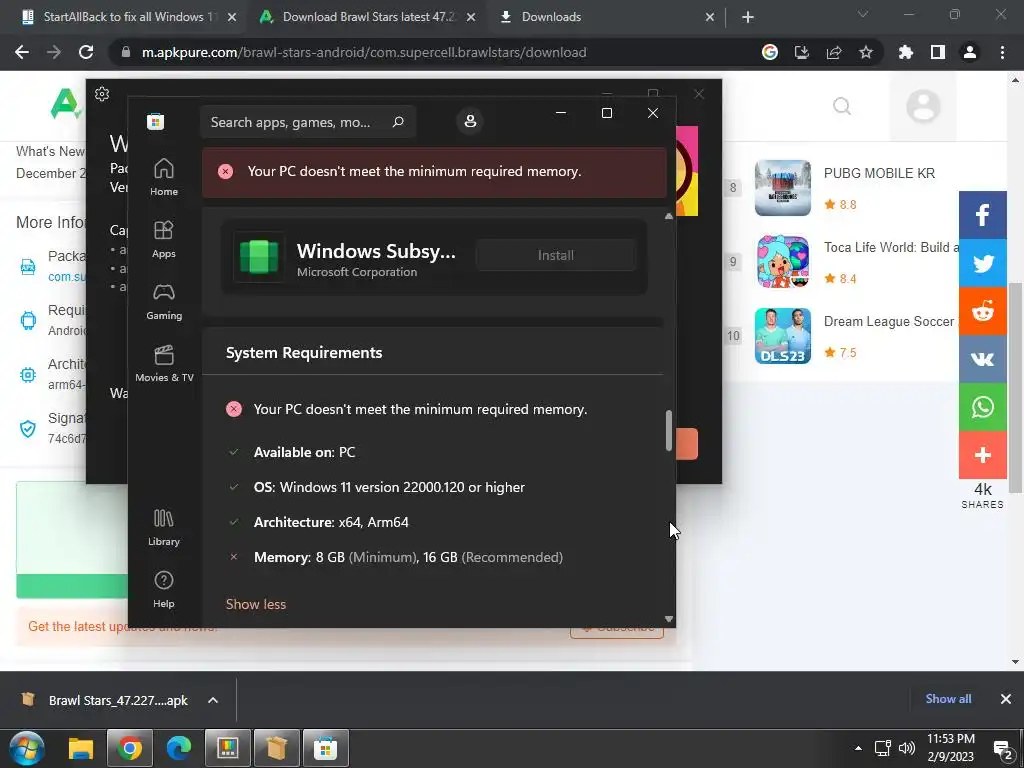The height and width of the screenshot is (768, 1024).
Task: Click the share page icon in address bar
Action: click(x=833, y=52)
